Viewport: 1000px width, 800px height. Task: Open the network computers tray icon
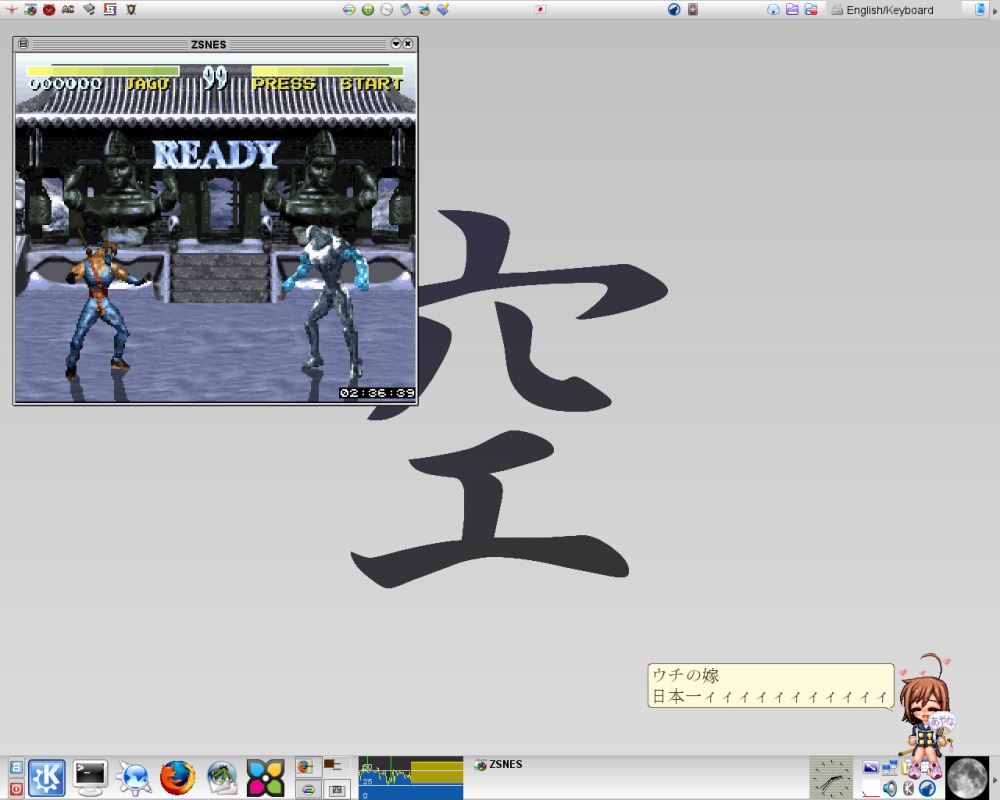(x=890, y=767)
